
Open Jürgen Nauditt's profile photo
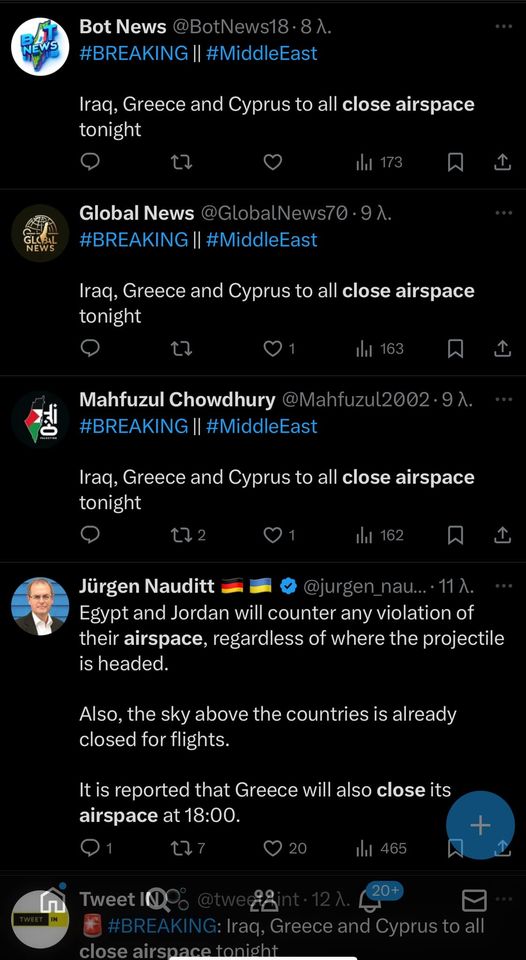point(40,606)
